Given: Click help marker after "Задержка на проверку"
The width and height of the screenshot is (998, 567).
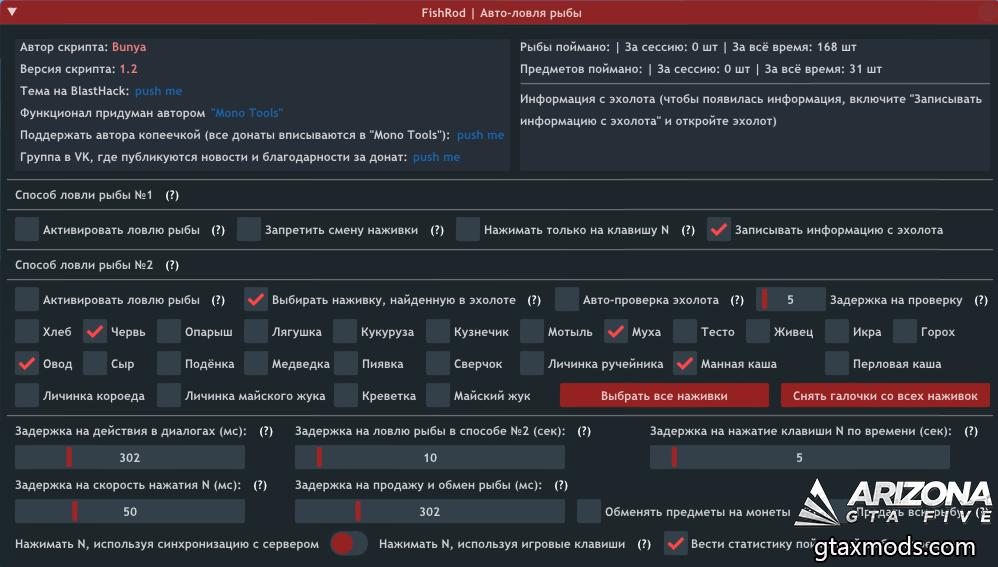Looking at the screenshot, I should click(981, 300).
